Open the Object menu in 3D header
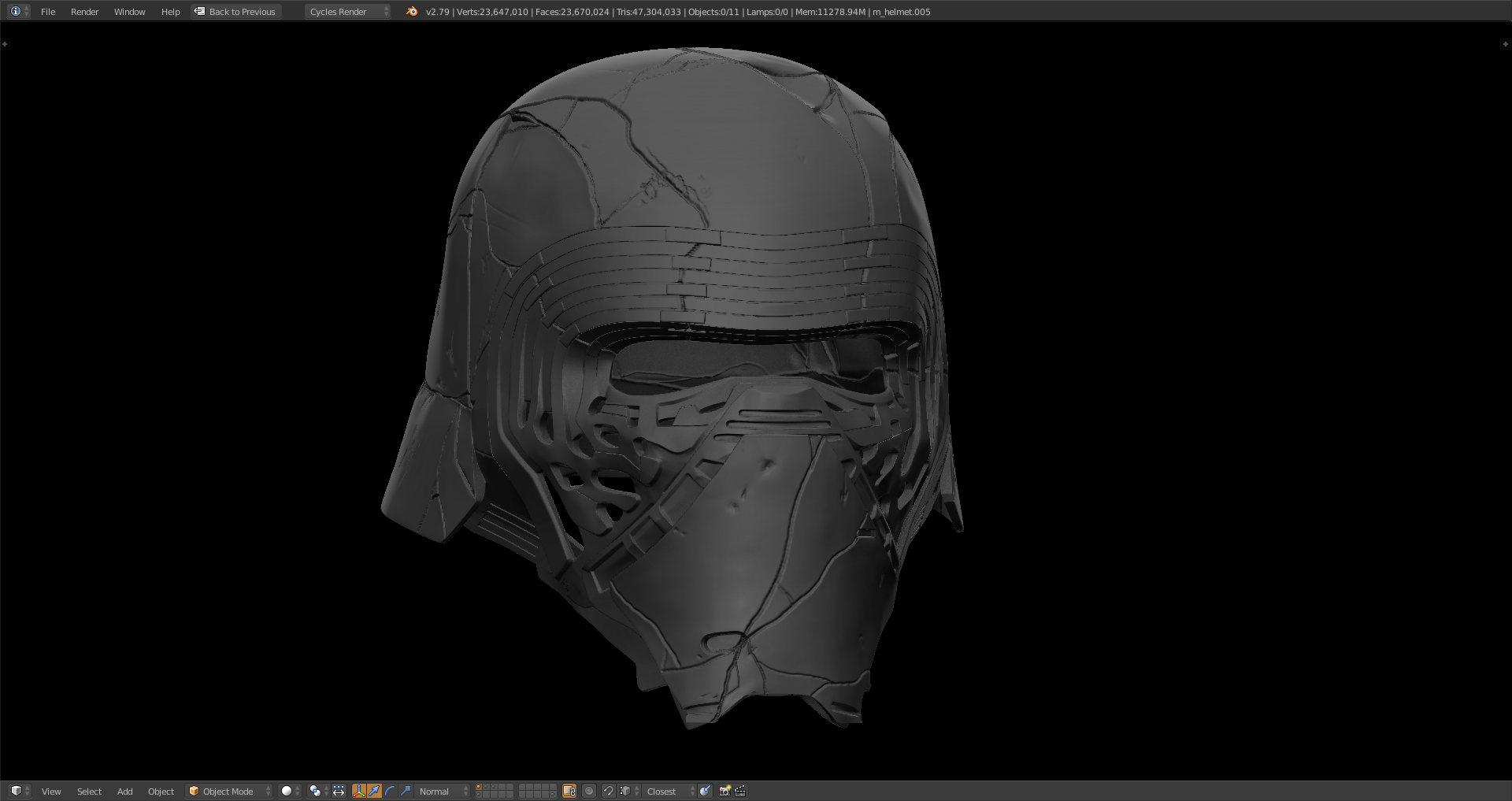Screen dimensions: 1512x801 [161, 791]
